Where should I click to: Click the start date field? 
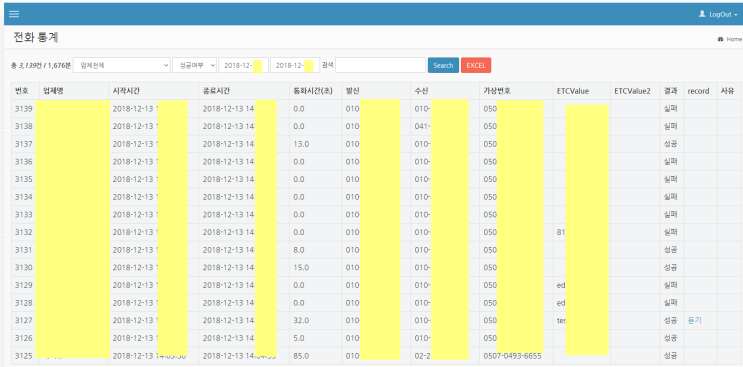coord(243,65)
